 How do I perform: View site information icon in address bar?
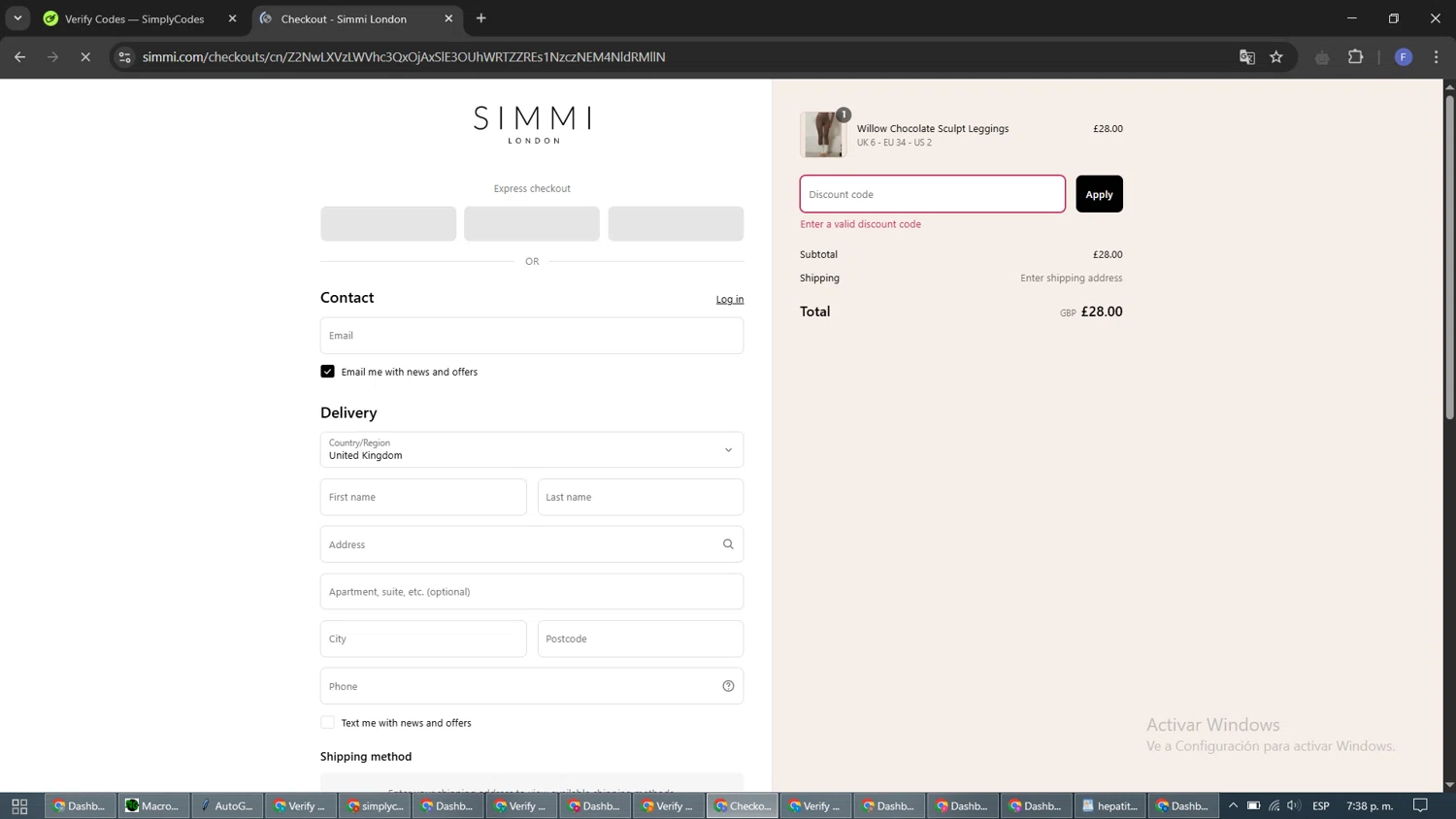(x=124, y=57)
